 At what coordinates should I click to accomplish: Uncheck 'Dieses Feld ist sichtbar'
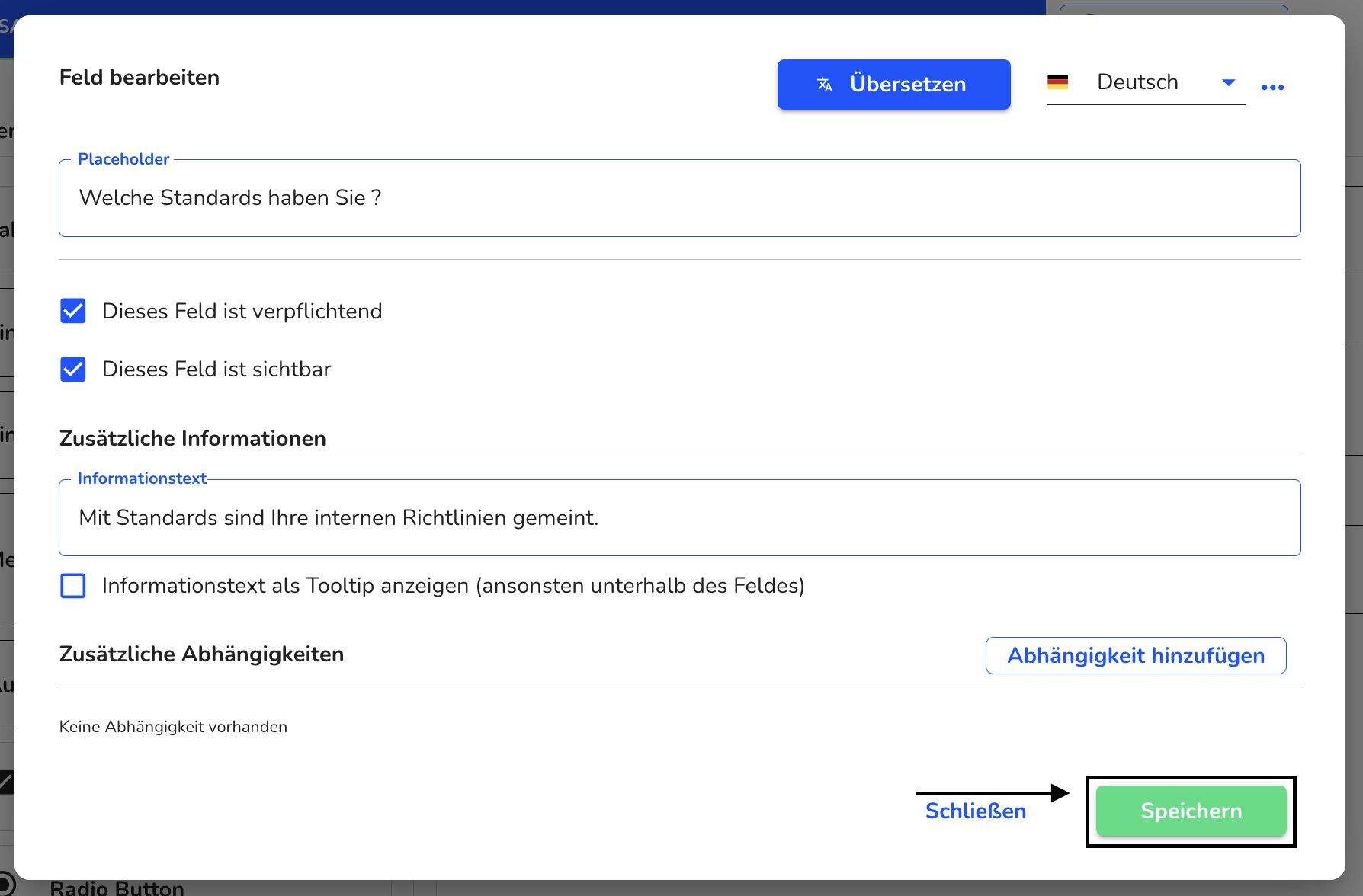click(x=73, y=370)
